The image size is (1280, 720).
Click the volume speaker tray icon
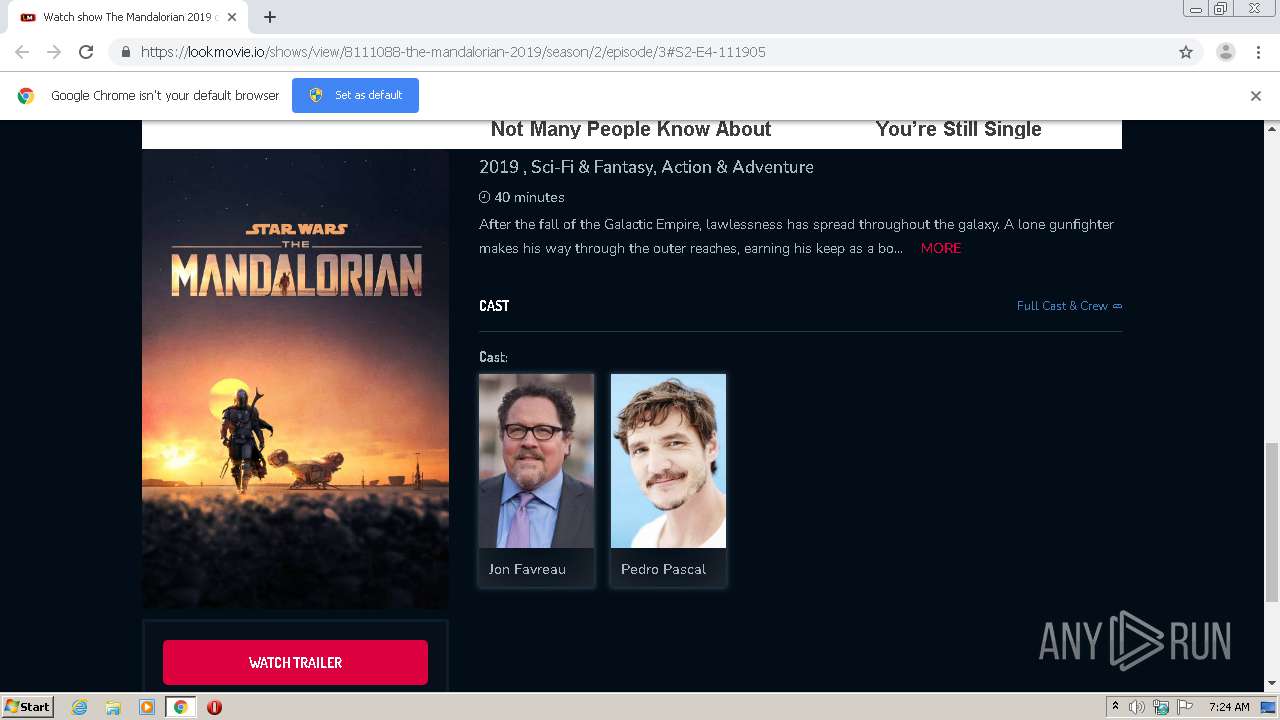(1137, 707)
